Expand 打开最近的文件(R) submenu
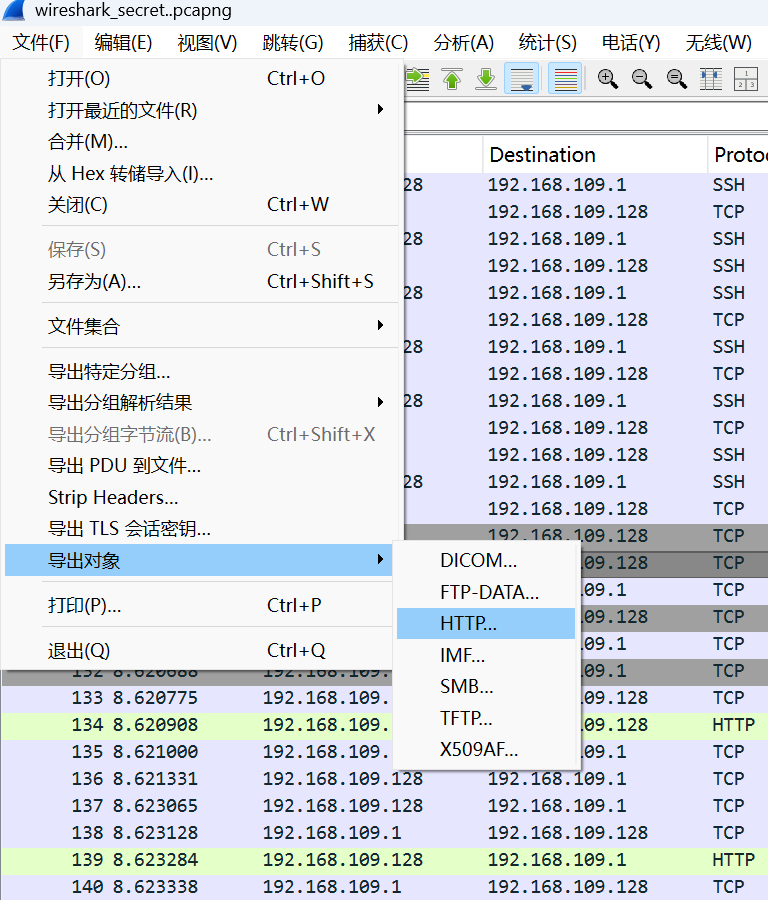The image size is (768, 900). [x=199, y=110]
